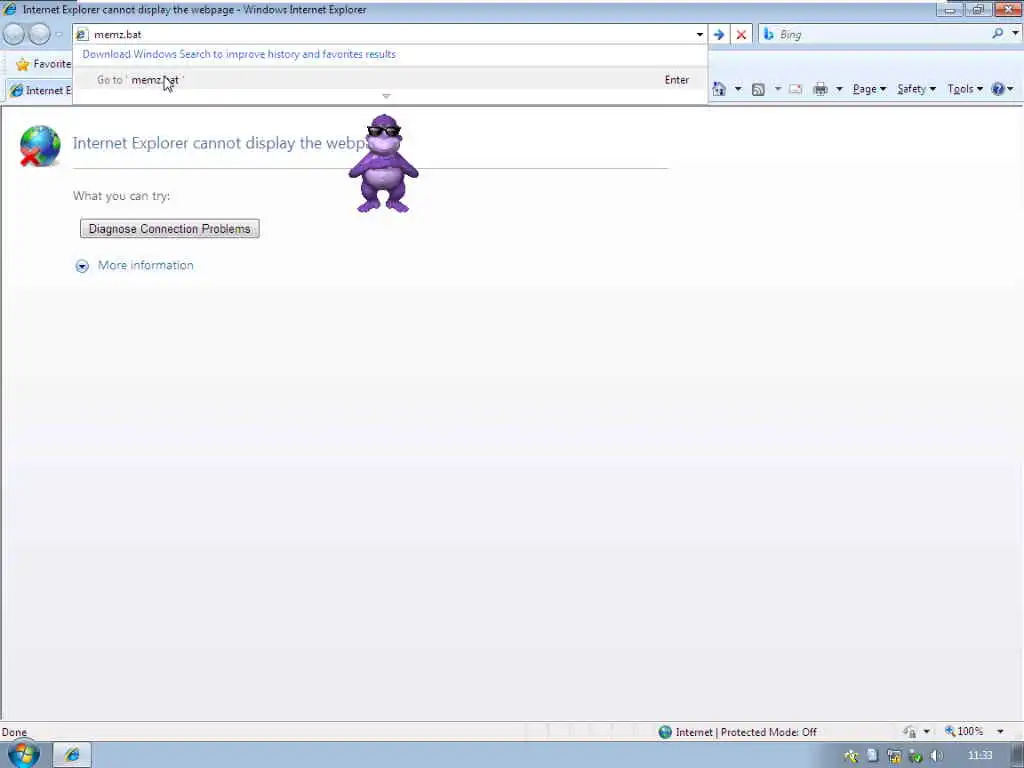Click the More information link
The width and height of the screenshot is (1024, 768).
click(146, 265)
